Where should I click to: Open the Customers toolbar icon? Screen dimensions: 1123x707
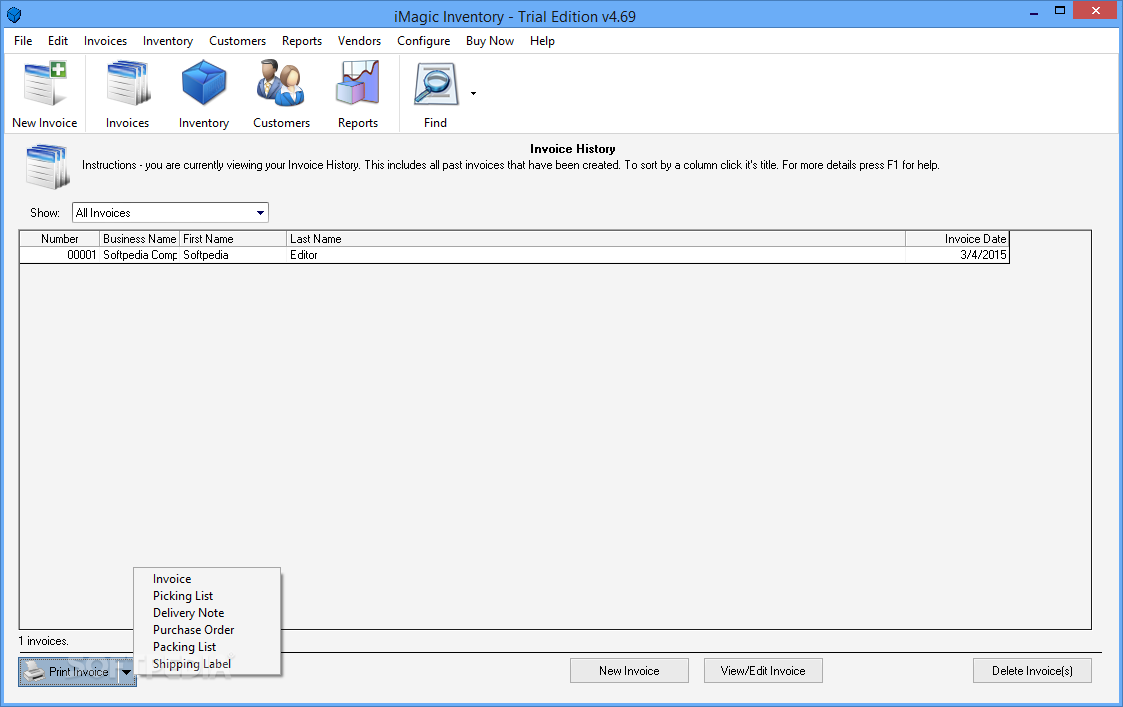[281, 95]
